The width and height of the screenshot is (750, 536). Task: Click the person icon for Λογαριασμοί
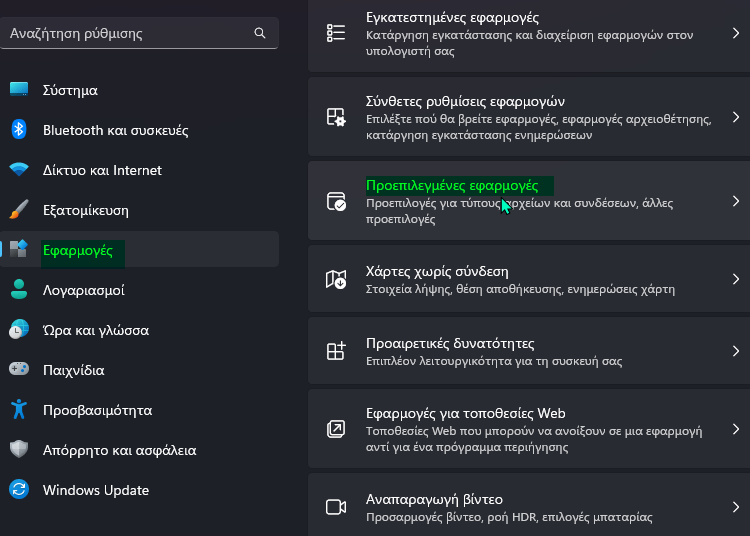19,289
